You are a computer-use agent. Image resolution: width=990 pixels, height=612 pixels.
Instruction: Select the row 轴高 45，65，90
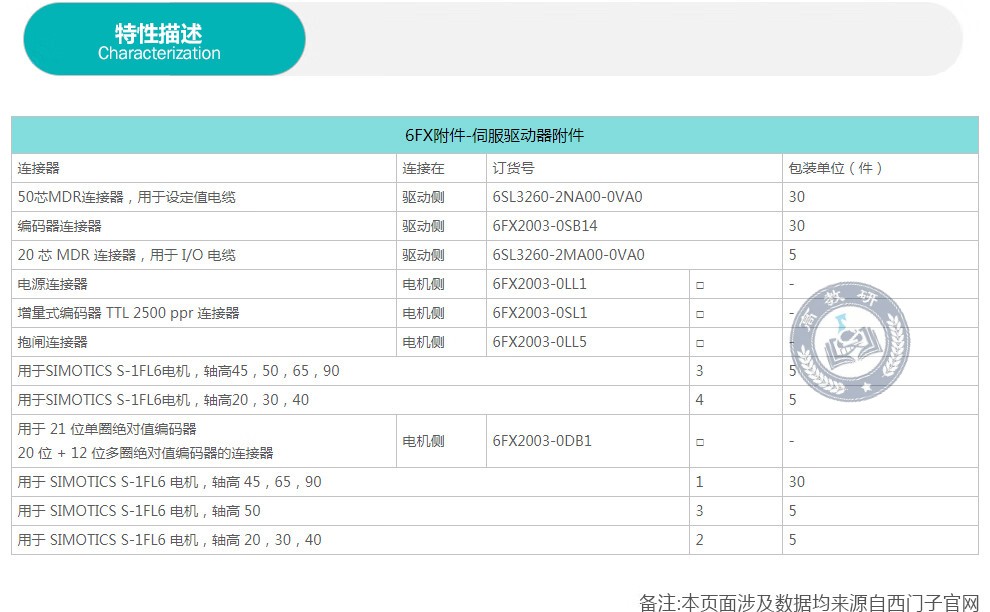coord(494,483)
